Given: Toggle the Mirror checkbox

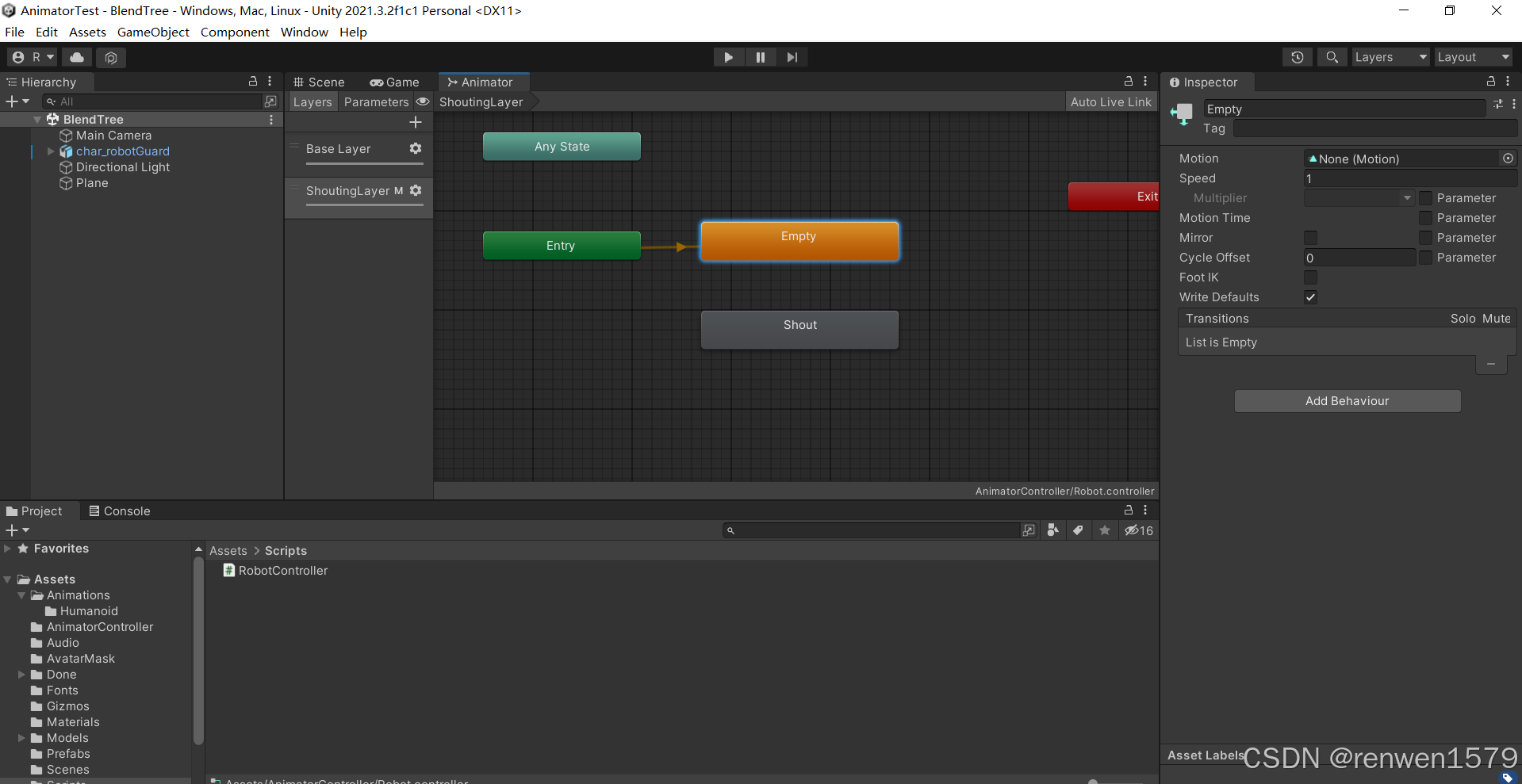Looking at the screenshot, I should point(1310,238).
